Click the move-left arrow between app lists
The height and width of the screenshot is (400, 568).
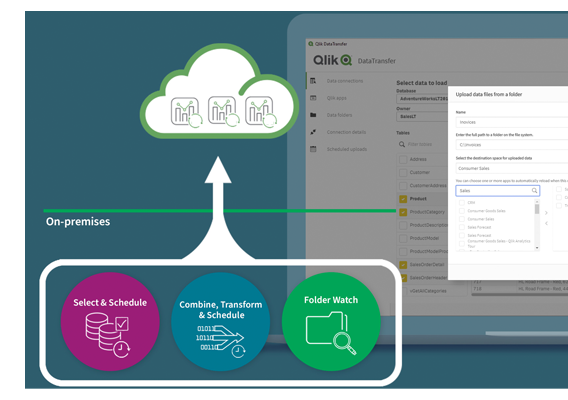tap(546, 223)
